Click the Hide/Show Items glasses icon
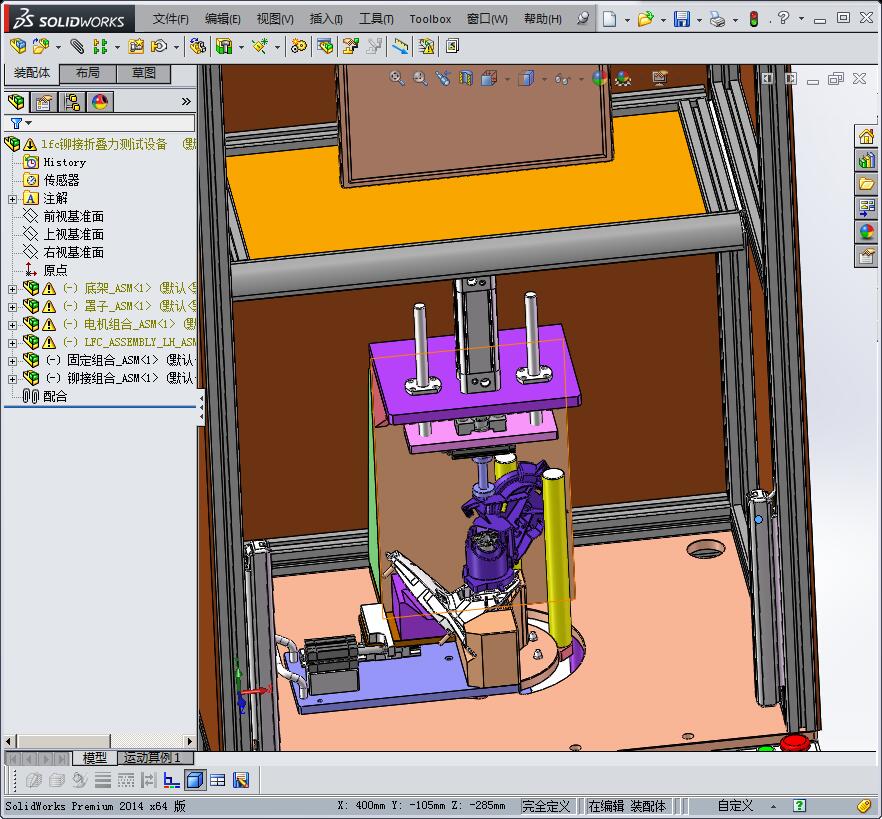The height and width of the screenshot is (819, 882). [562, 79]
